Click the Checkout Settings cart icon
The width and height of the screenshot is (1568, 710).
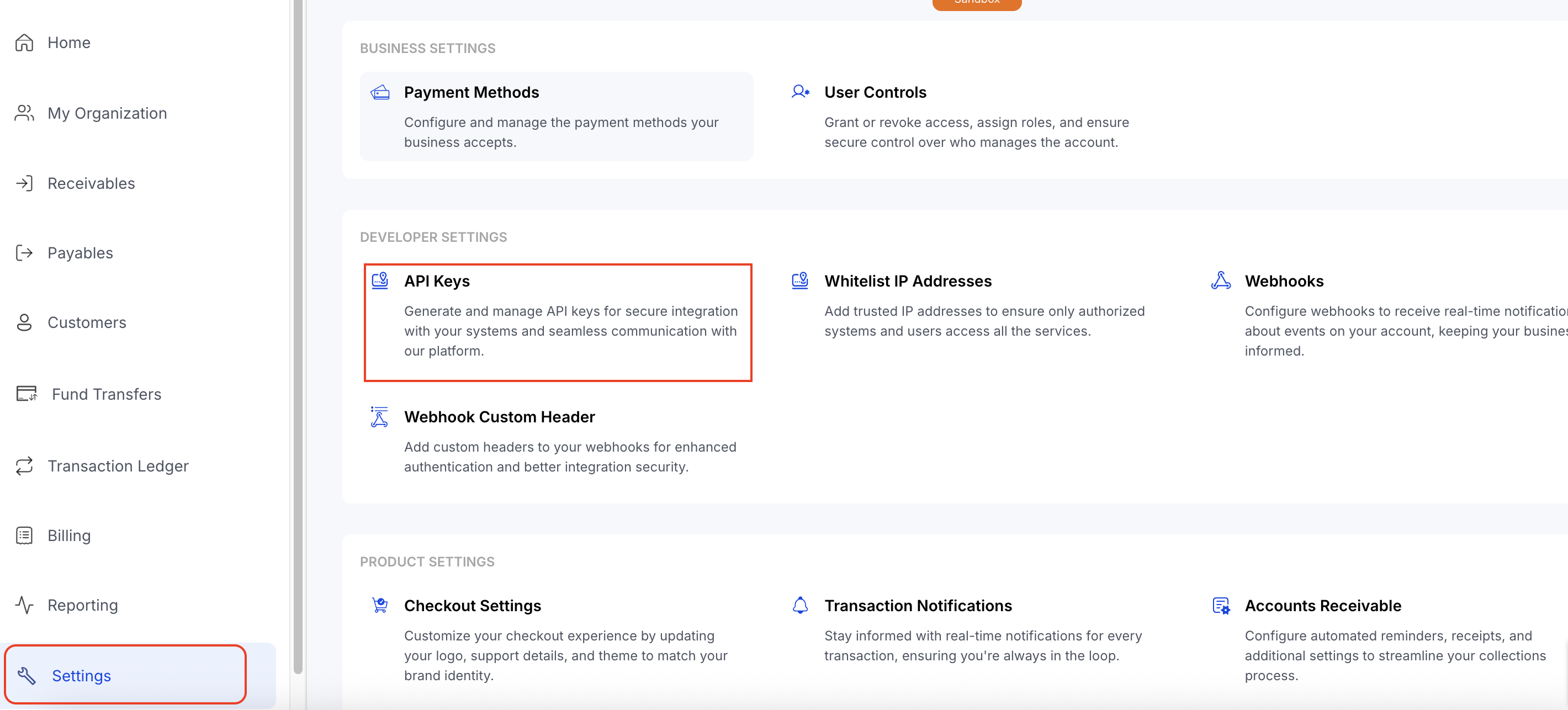380,605
